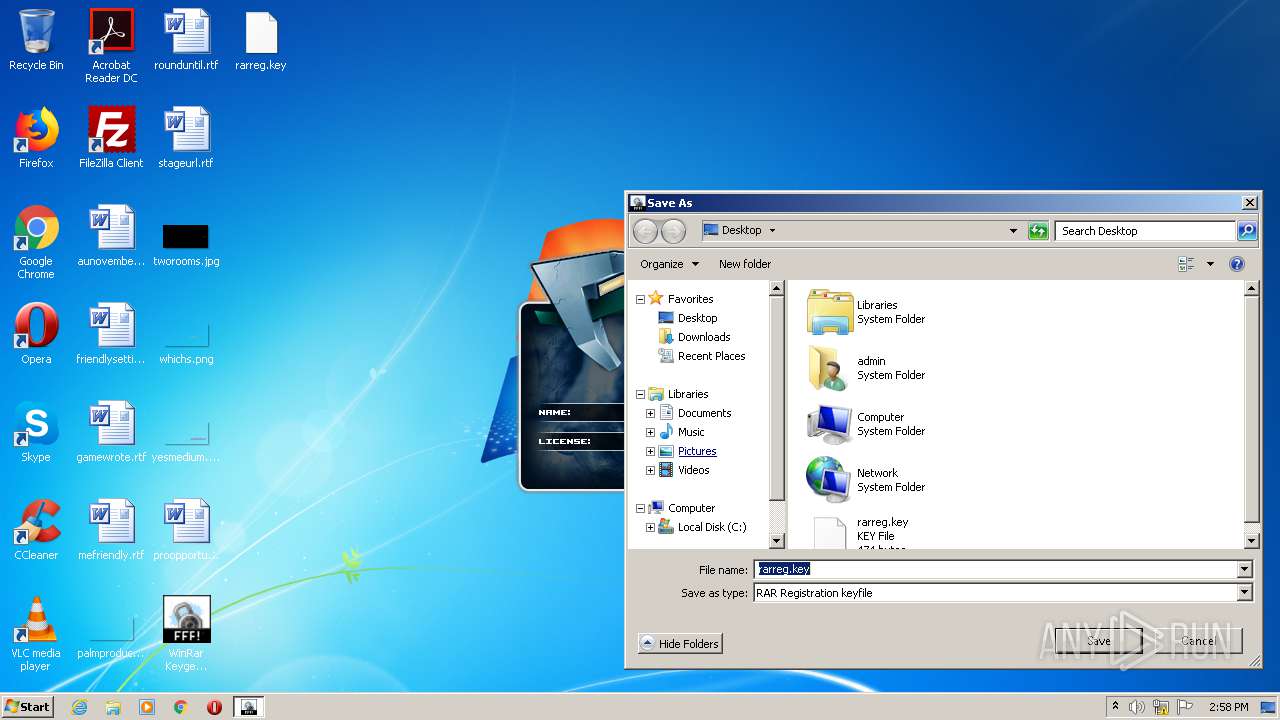This screenshot has height=720, width=1280.
Task: Open Windows Explorer from the taskbar
Action: (x=113, y=707)
